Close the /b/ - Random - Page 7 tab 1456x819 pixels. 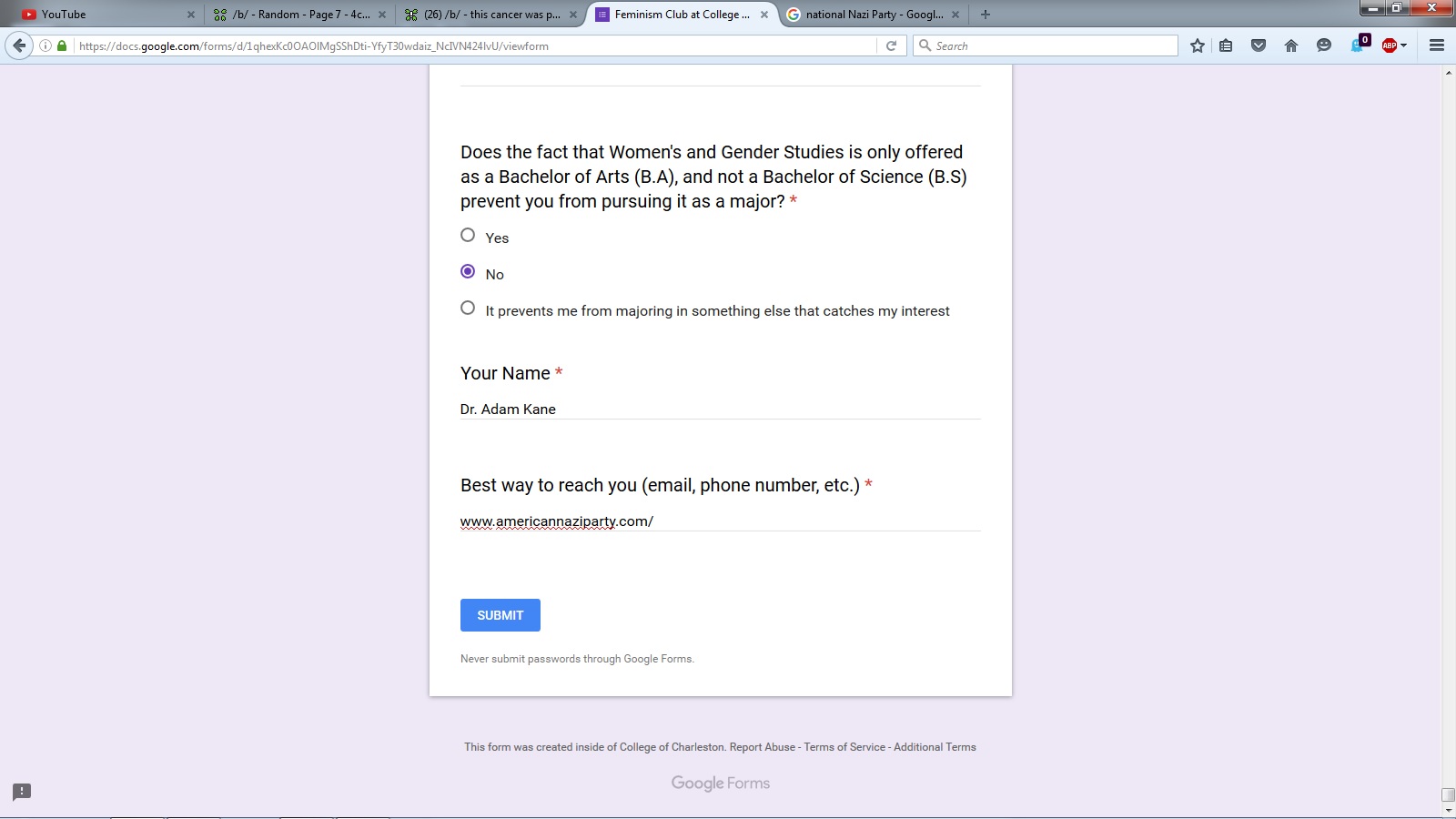382,15
